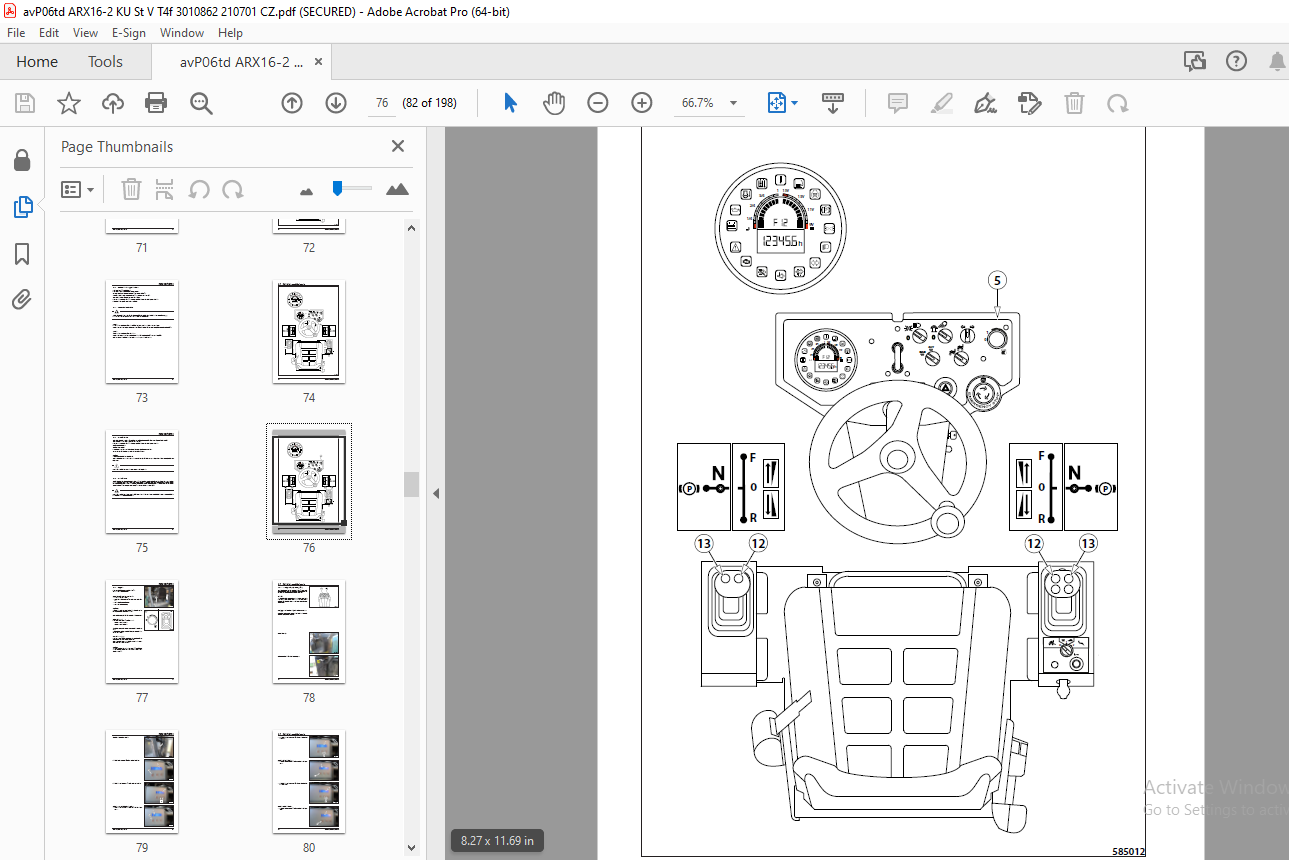Open the fit page options dropdown
1289x860 pixels.
point(783,103)
